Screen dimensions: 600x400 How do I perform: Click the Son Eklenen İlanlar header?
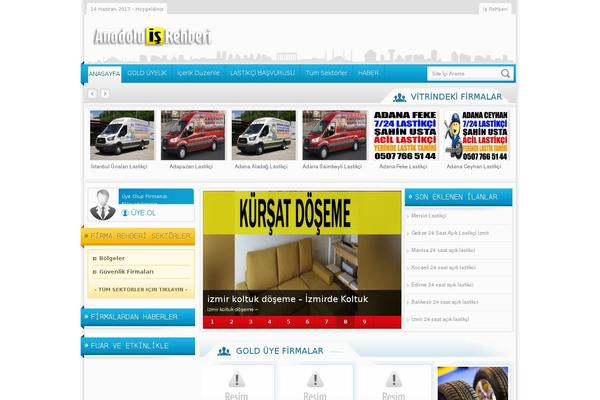click(x=458, y=197)
